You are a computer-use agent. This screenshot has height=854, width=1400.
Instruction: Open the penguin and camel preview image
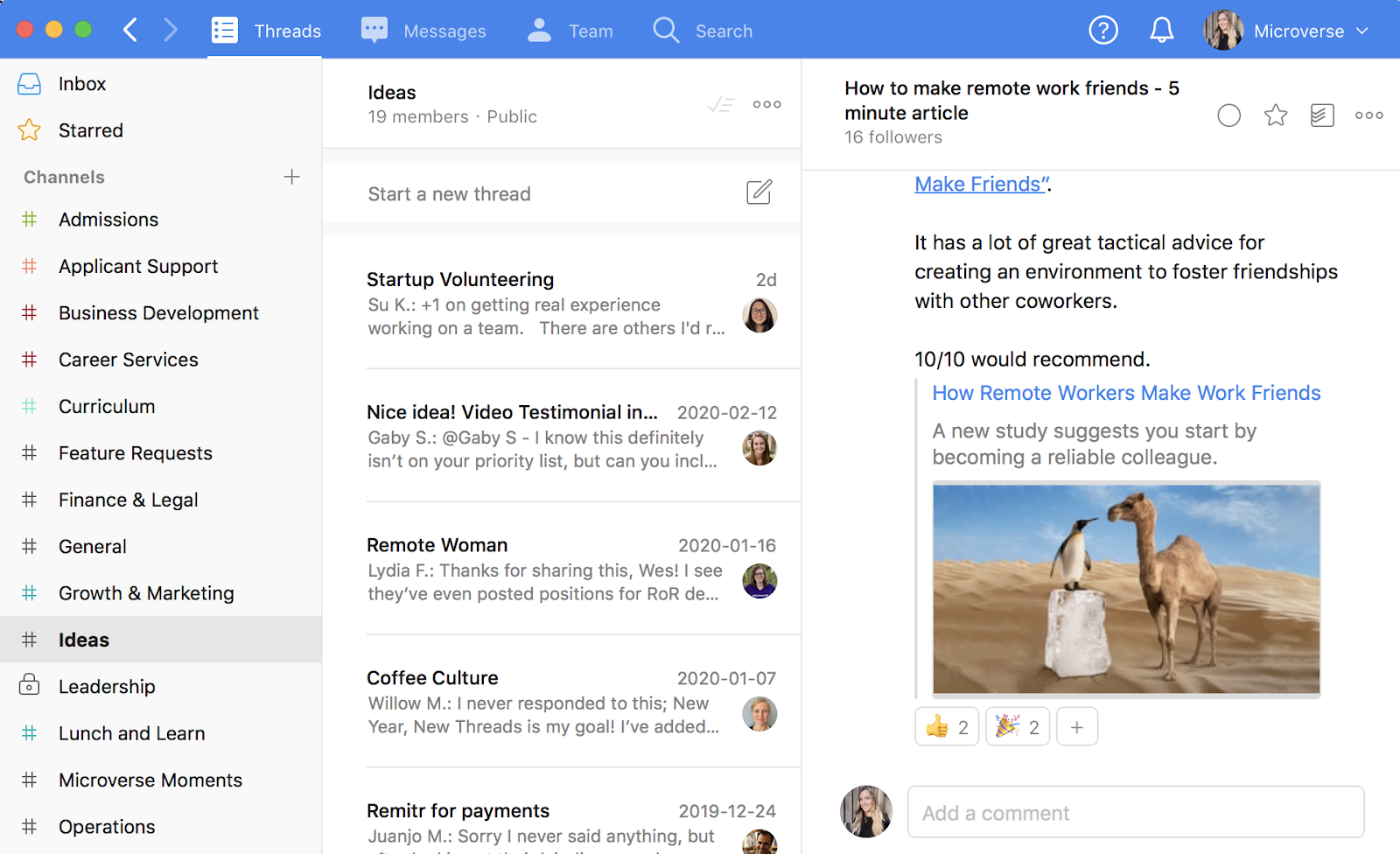pyautogui.click(x=1126, y=589)
